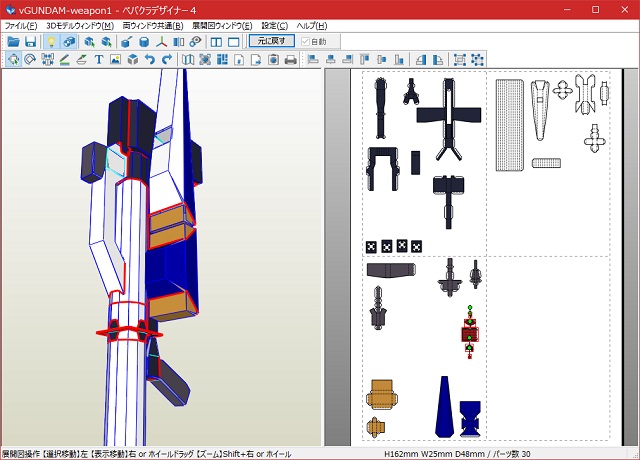Select the large orange box unfolded part

point(382,394)
